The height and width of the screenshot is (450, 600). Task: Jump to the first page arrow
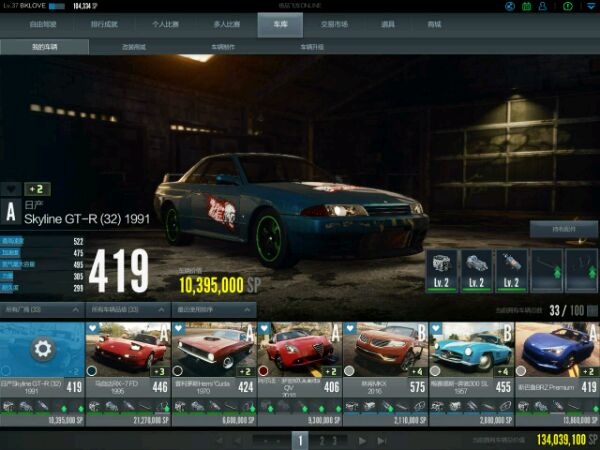tap(220, 441)
